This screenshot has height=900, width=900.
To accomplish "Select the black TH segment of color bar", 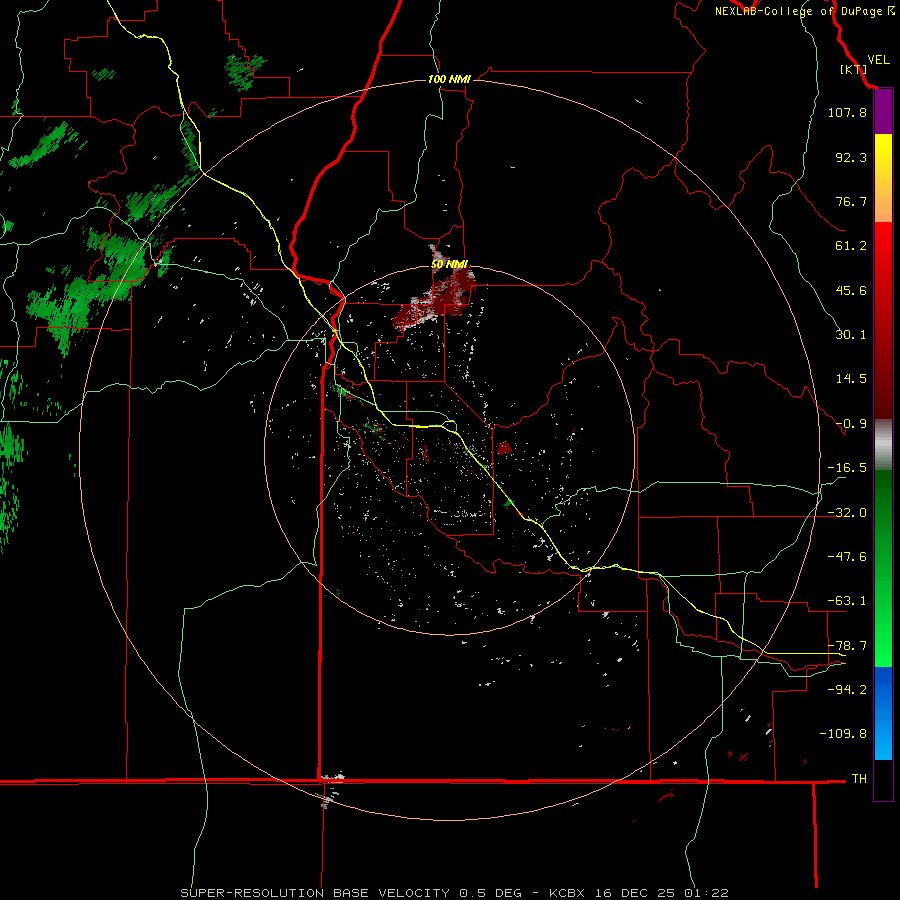I will pos(883,779).
